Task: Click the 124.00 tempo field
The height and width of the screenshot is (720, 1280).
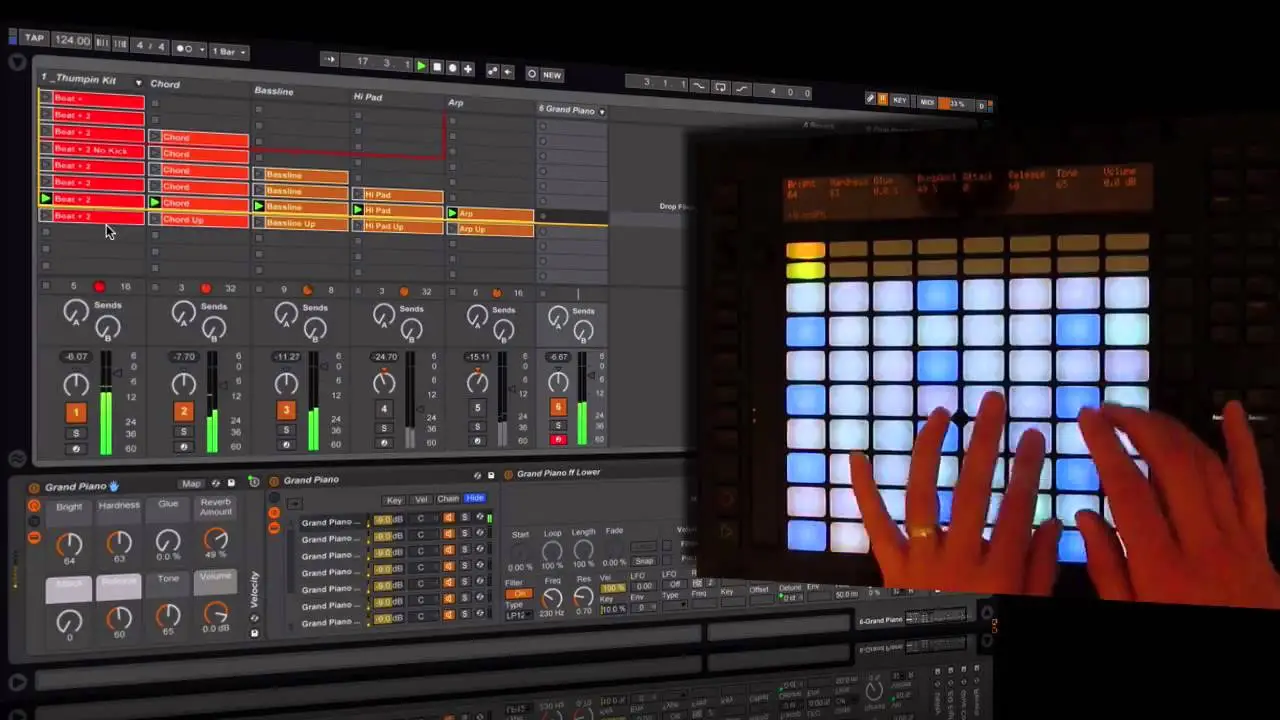Action: tap(72, 40)
